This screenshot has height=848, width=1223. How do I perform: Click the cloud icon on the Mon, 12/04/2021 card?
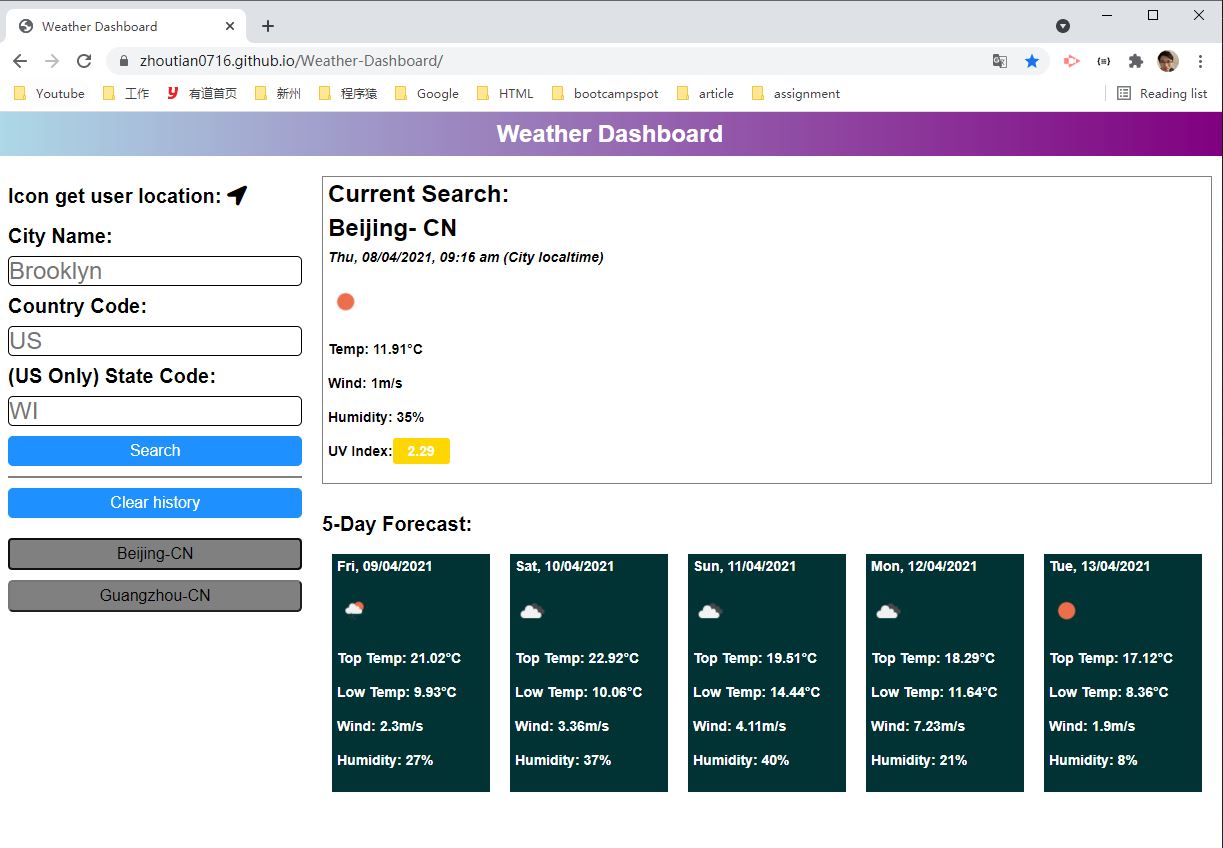tap(888, 611)
